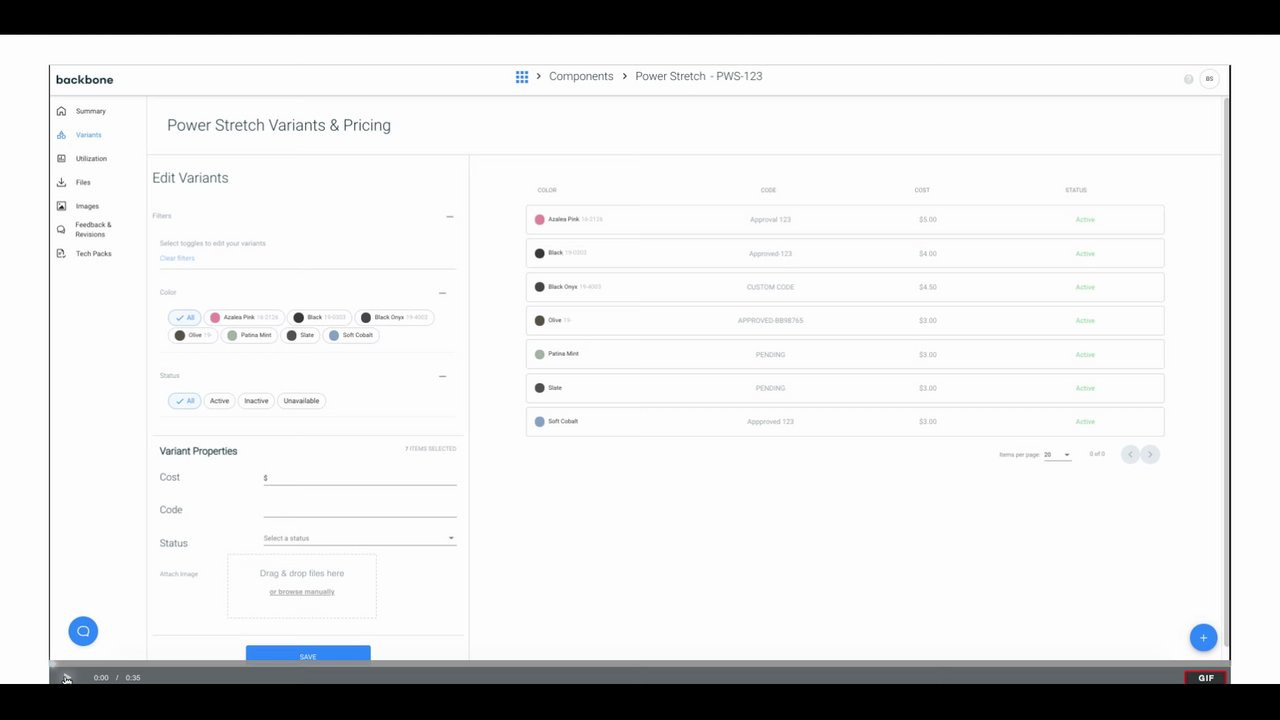Click the Code input field
The image size is (1280, 720).
coord(359,510)
